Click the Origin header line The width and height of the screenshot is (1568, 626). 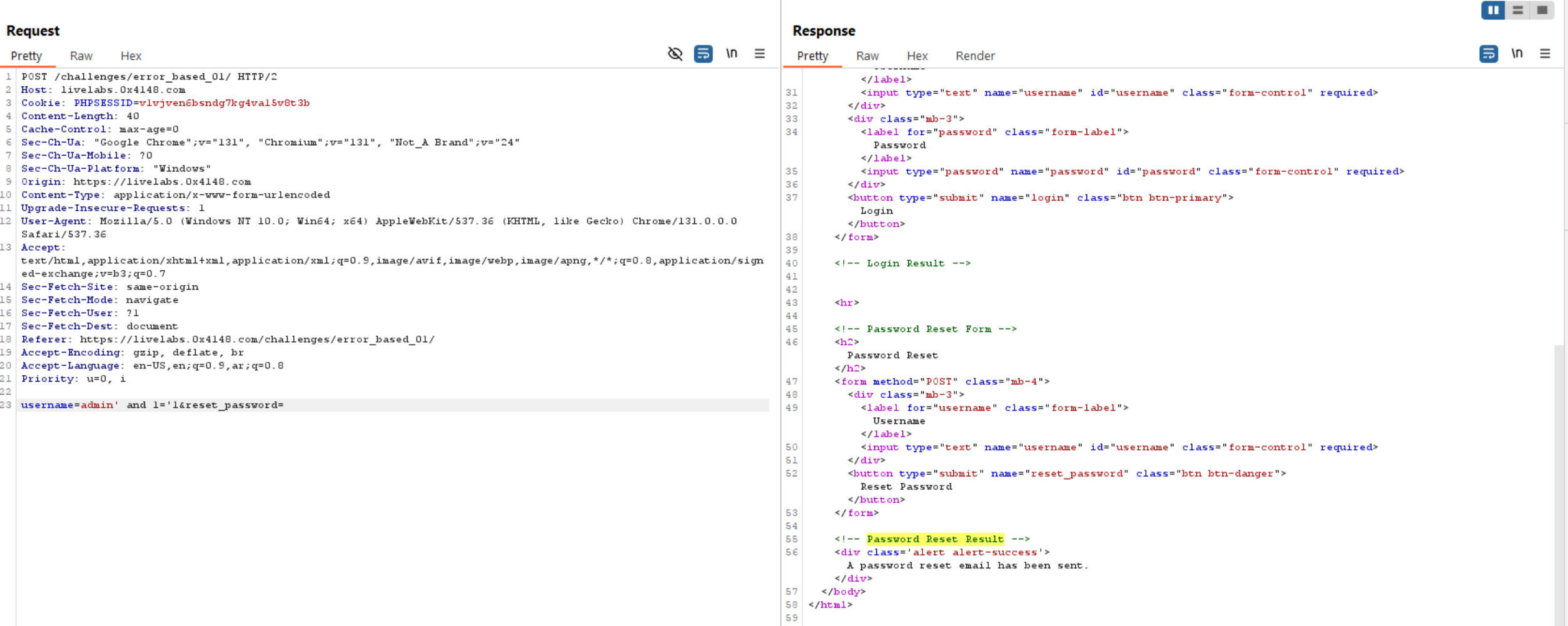coord(136,181)
